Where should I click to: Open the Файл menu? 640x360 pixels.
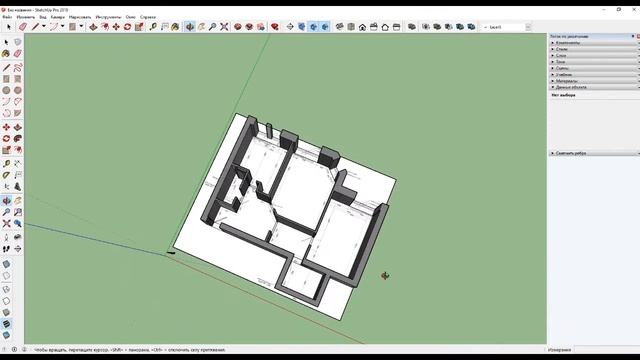coord(7,17)
